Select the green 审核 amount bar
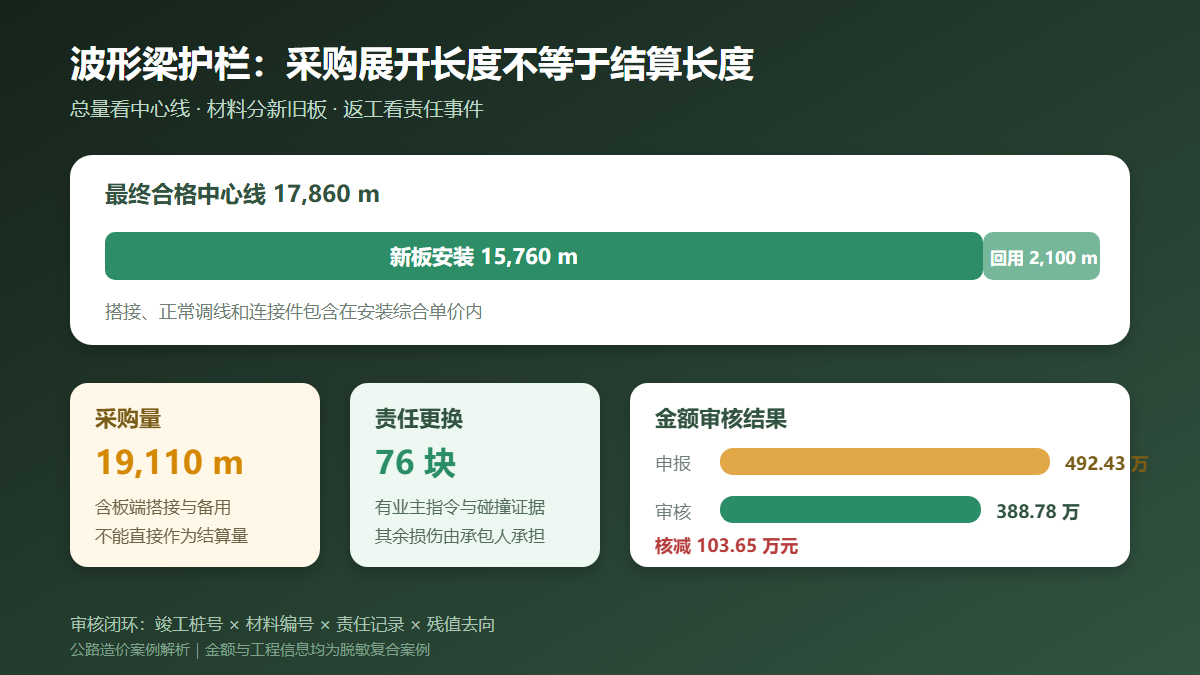The image size is (1200, 675). [x=850, y=510]
